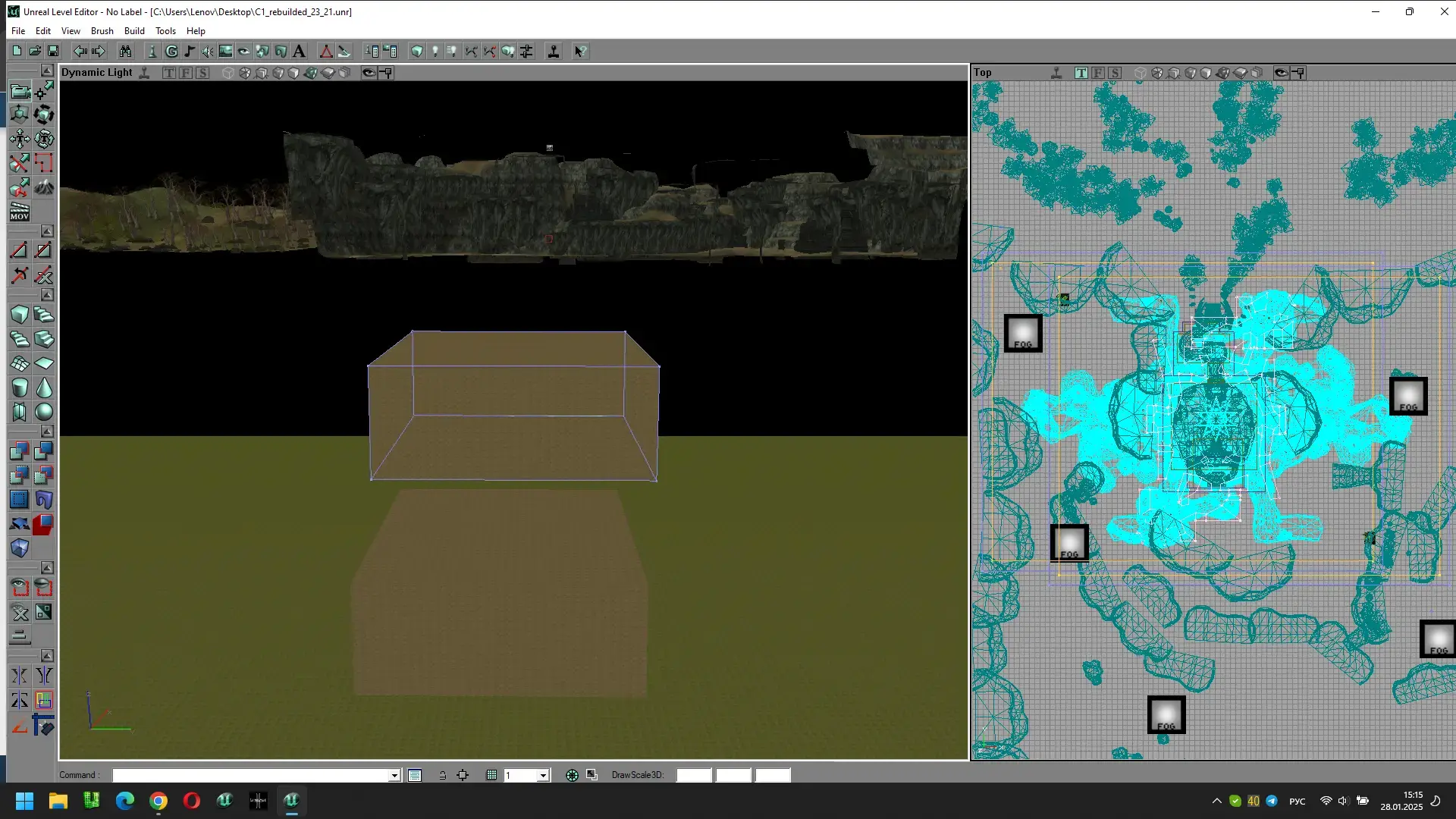The image size is (1456, 819).
Task: Click the Add brush CSG icon
Action: tap(20, 451)
